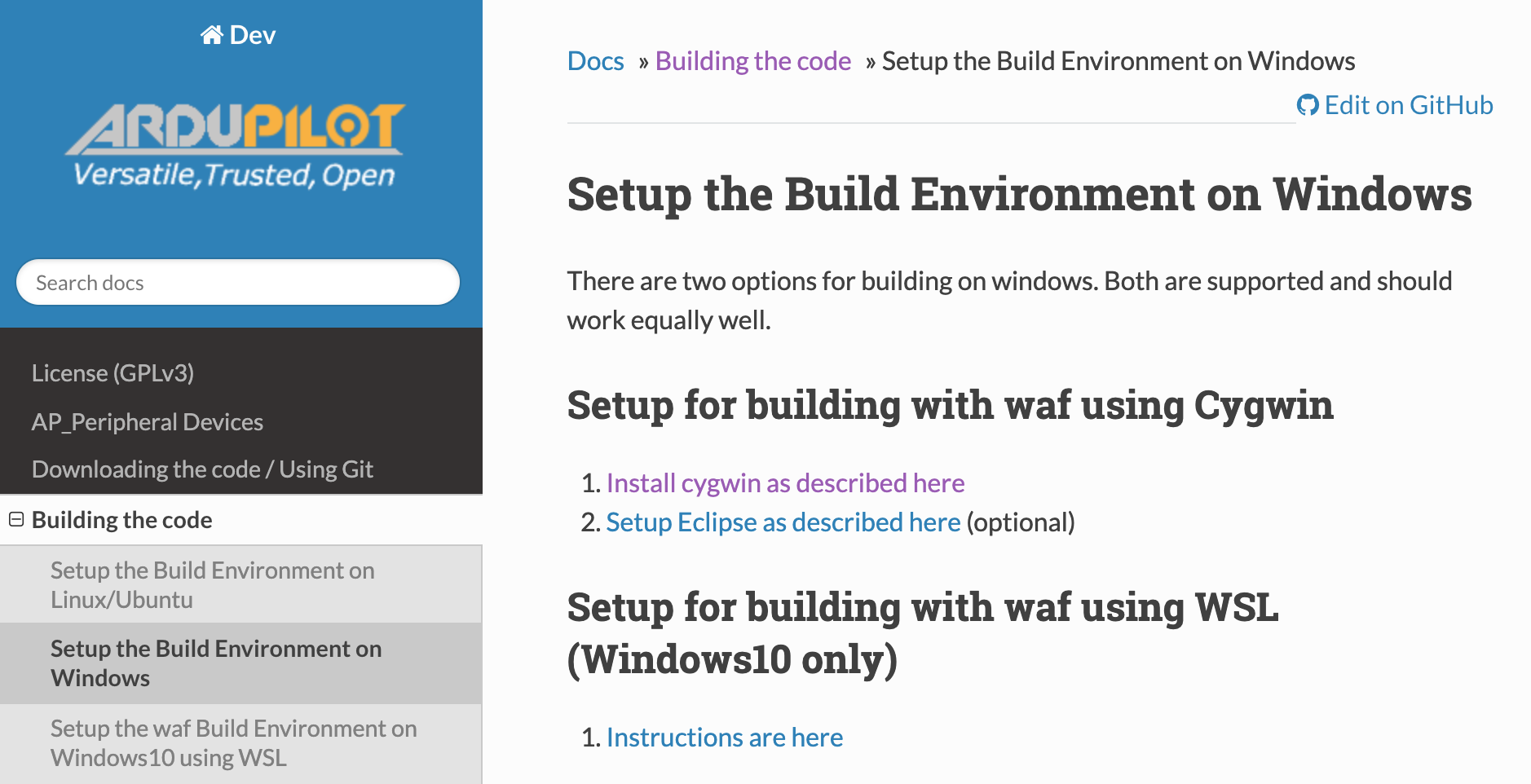This screenshot has width=1531, height=784.
Task: Click the breadcrumb text Setup the Build Environment on Windows
Action: tap(1118, 61)
